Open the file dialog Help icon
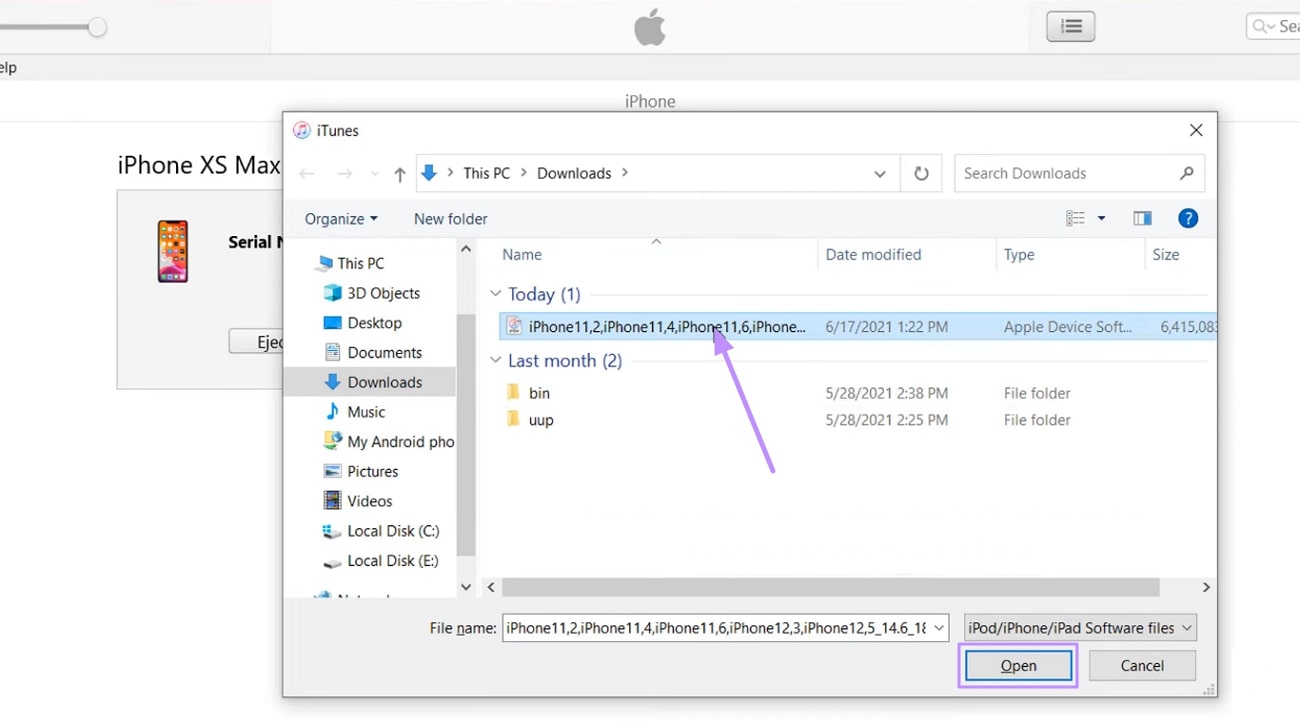The image size is (1300, 724). (1188, 218)
